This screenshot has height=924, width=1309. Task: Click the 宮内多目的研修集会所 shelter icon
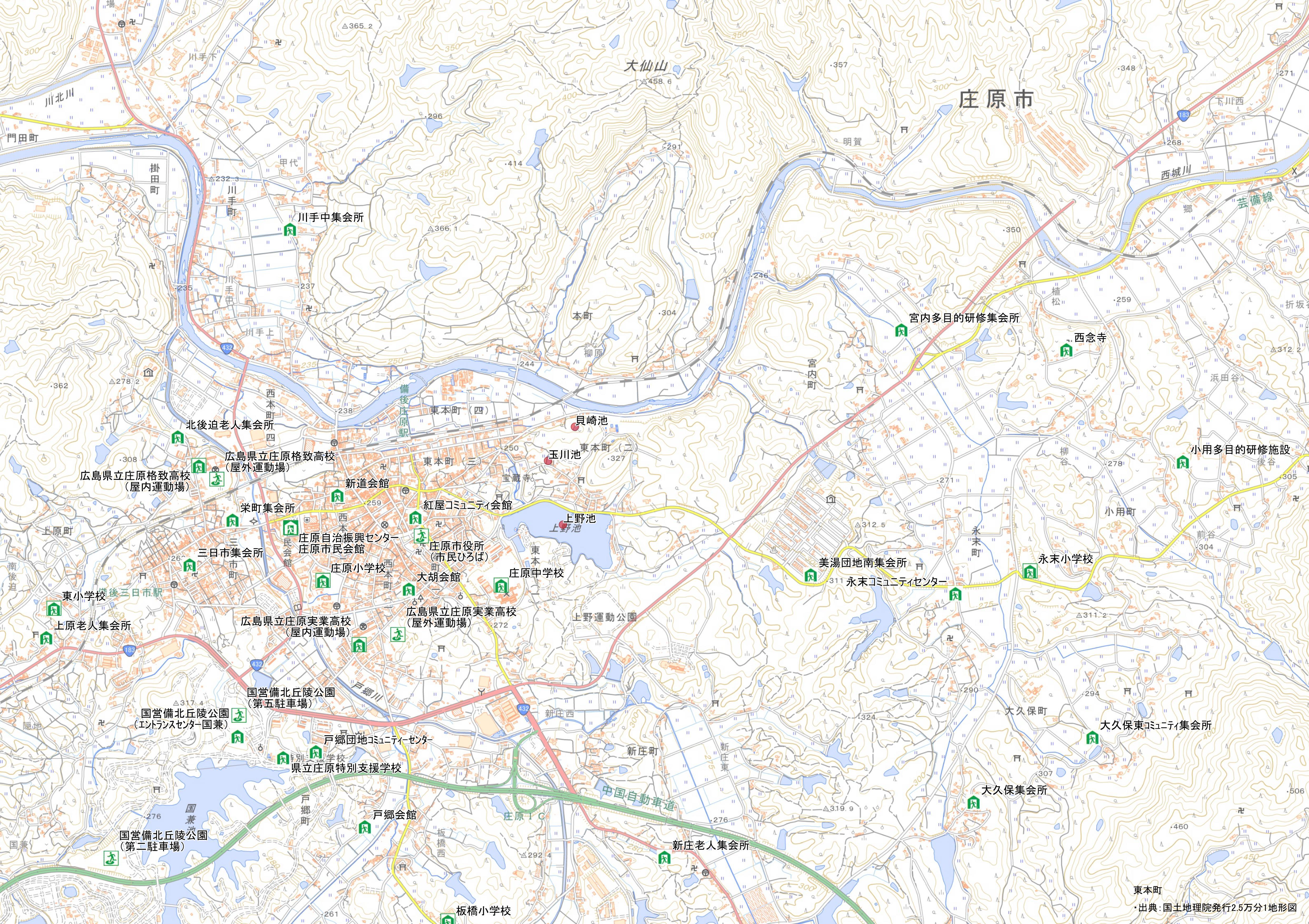click(x=901, y=330)
